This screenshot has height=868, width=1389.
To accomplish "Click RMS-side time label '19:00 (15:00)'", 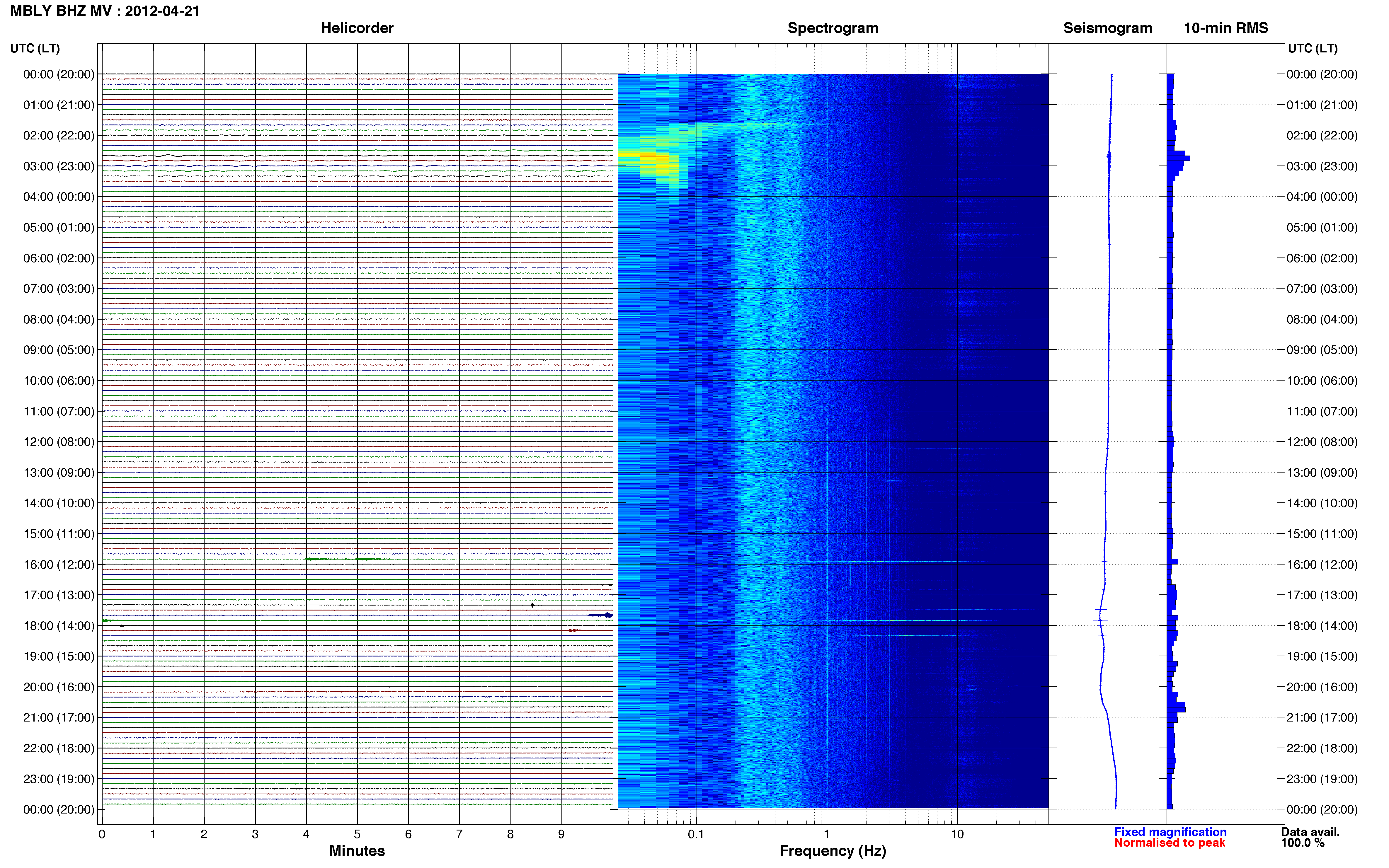I will click(x=1322, y=656).
